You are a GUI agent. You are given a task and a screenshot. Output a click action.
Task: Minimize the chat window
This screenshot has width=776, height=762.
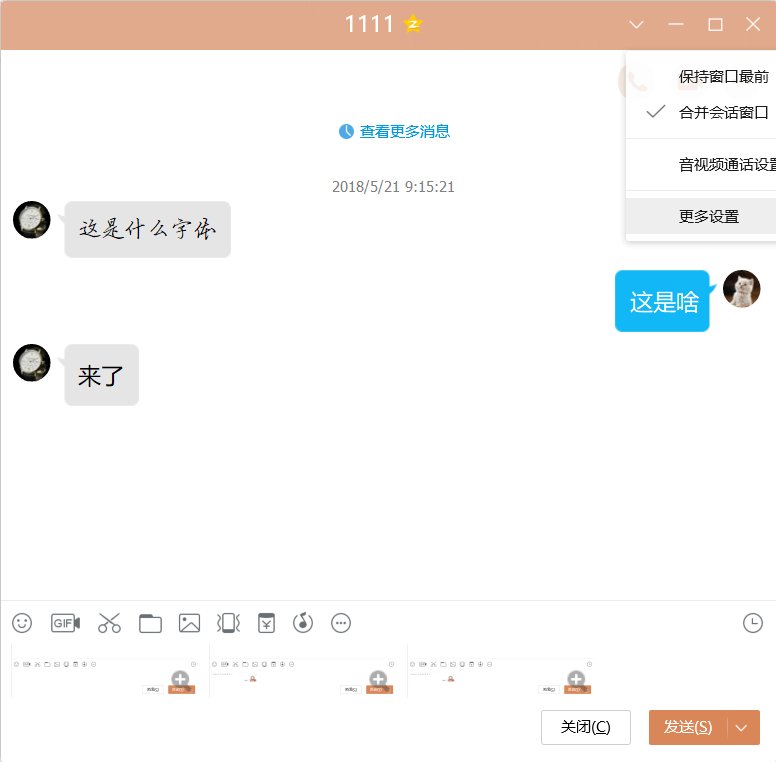(676, 24)
